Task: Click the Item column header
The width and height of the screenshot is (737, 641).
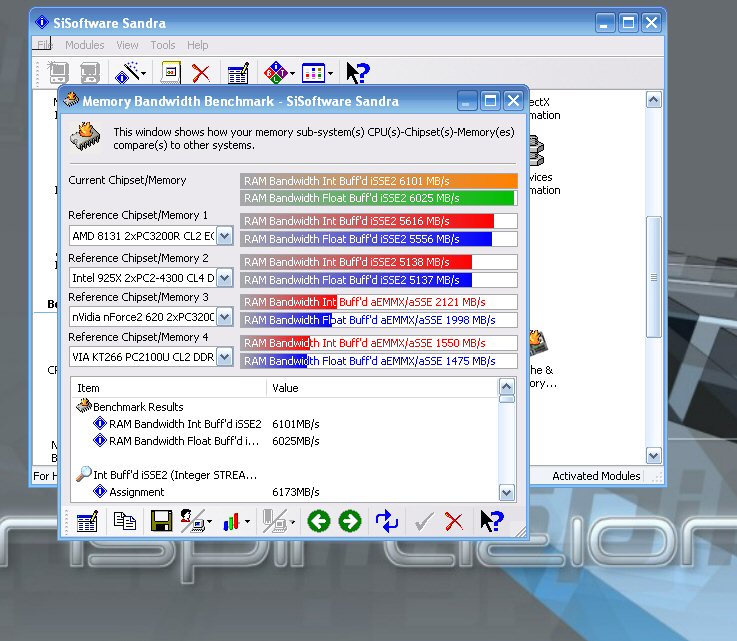Action: [x=169, y=388]
